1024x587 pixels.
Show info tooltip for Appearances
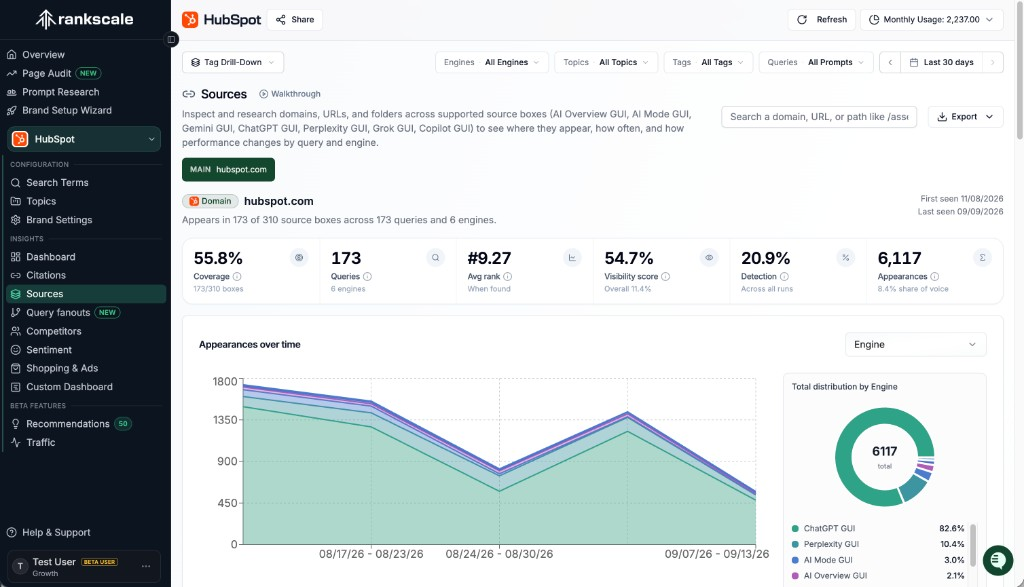[x=935, y=277]
